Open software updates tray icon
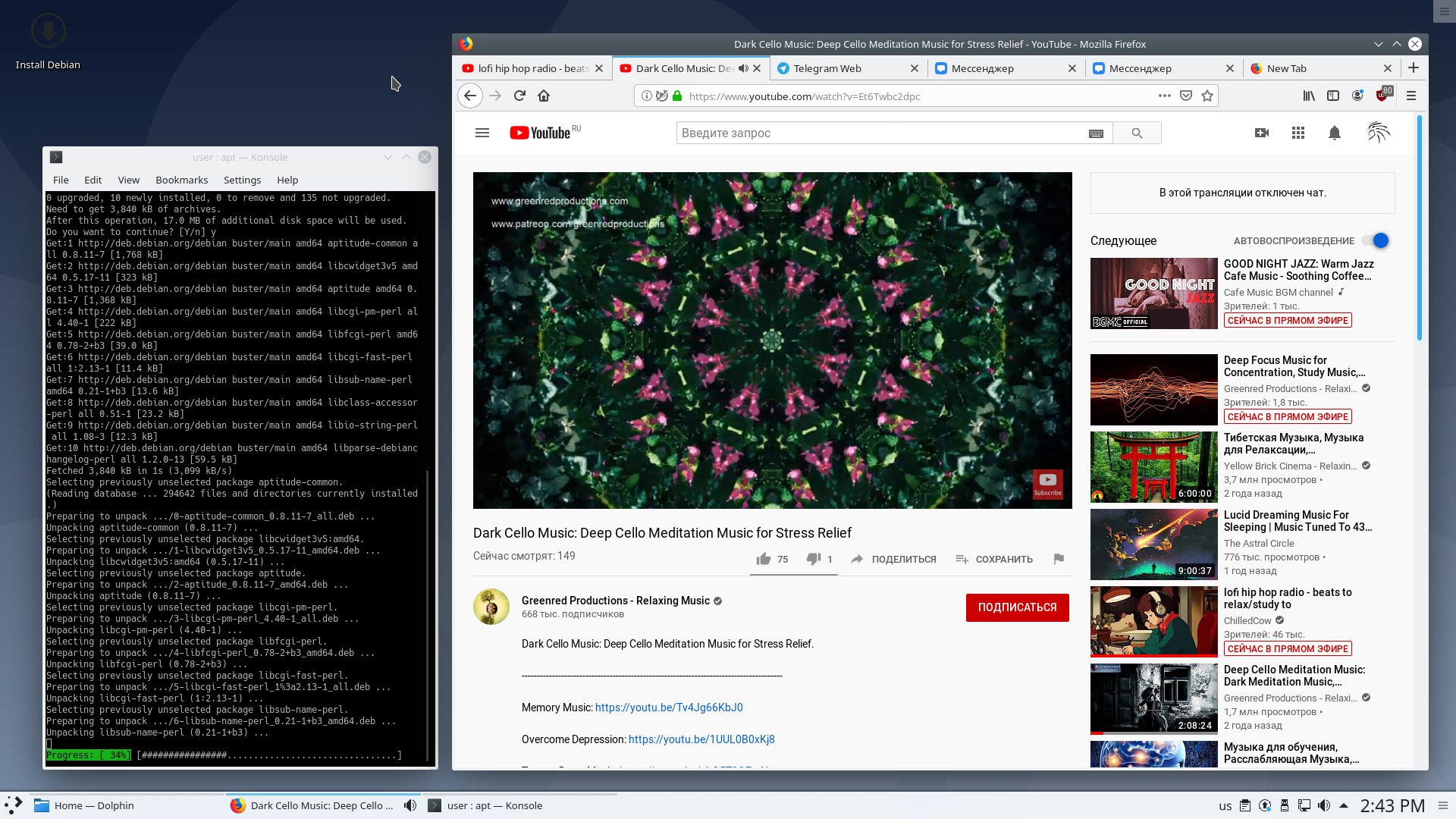 1265,805
